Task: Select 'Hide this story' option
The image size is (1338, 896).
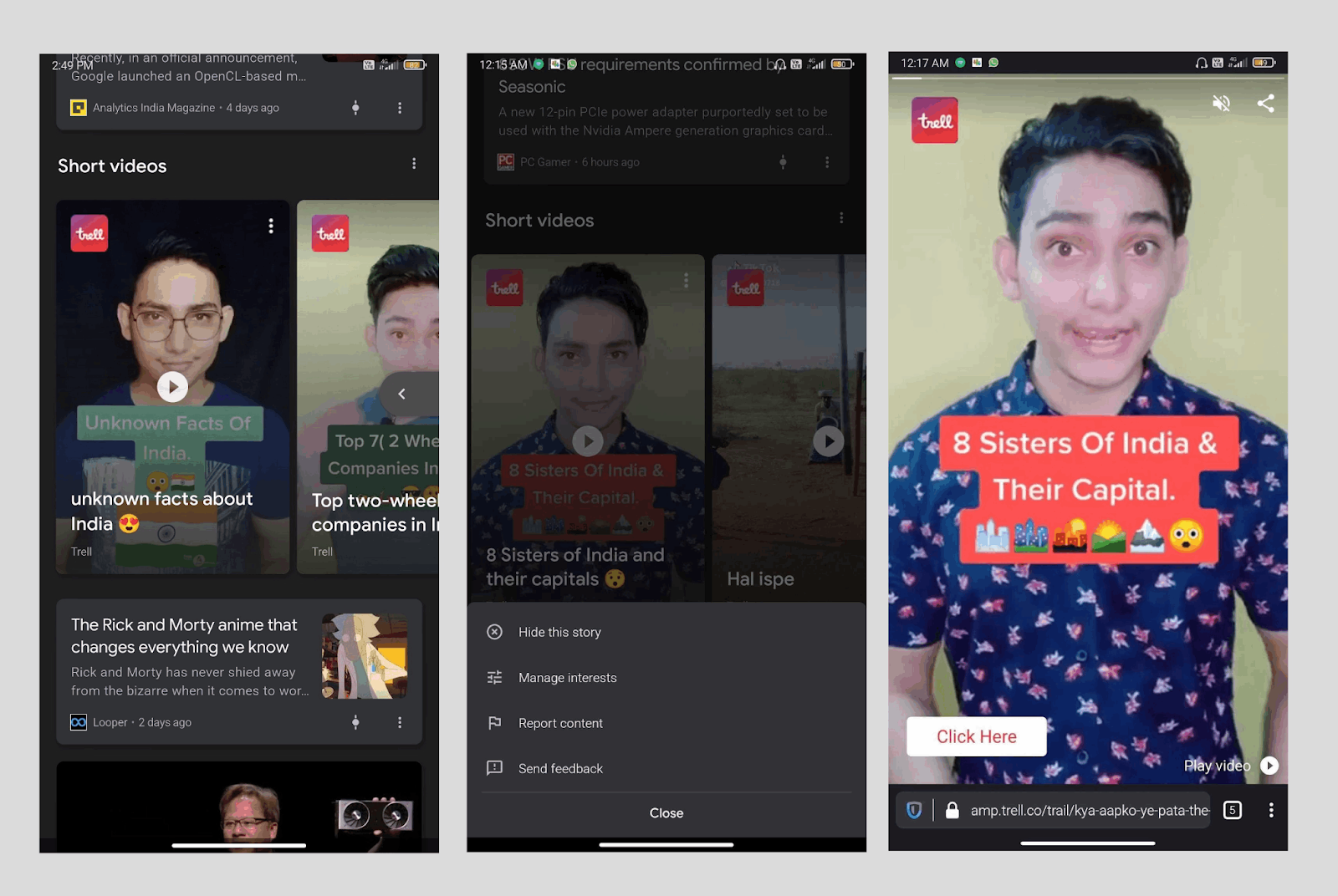Action: (666, 632)
